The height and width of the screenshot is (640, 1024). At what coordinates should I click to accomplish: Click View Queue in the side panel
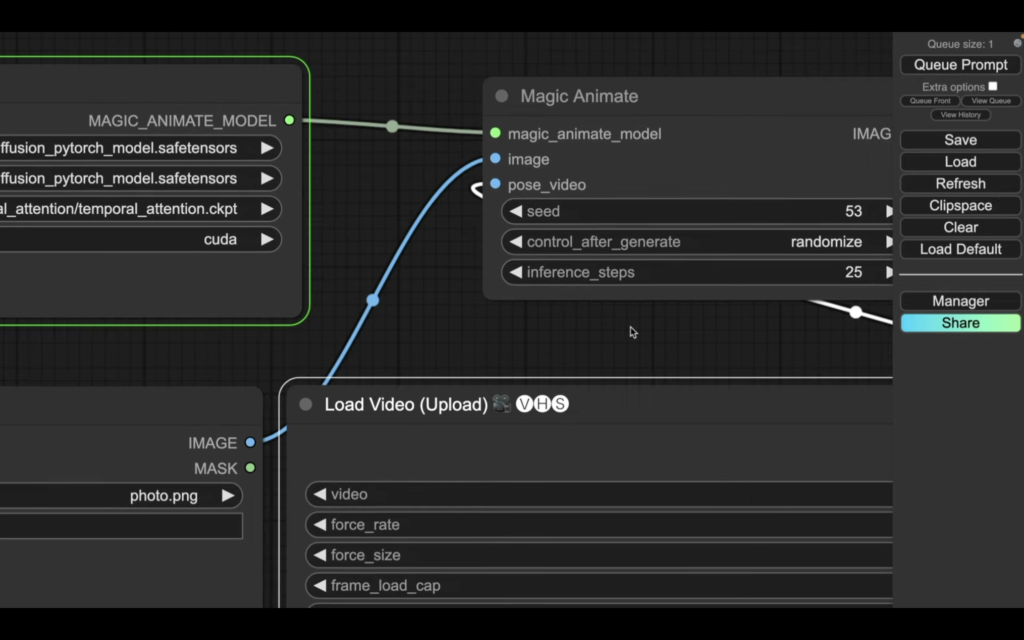coord(991,101)
